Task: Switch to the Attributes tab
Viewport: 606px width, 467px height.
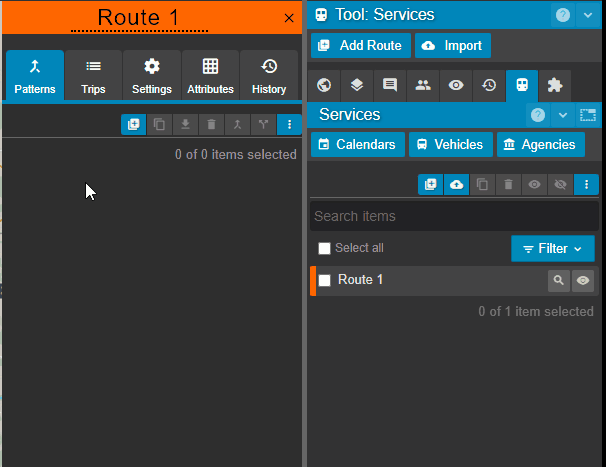Action: coord(210,76)
